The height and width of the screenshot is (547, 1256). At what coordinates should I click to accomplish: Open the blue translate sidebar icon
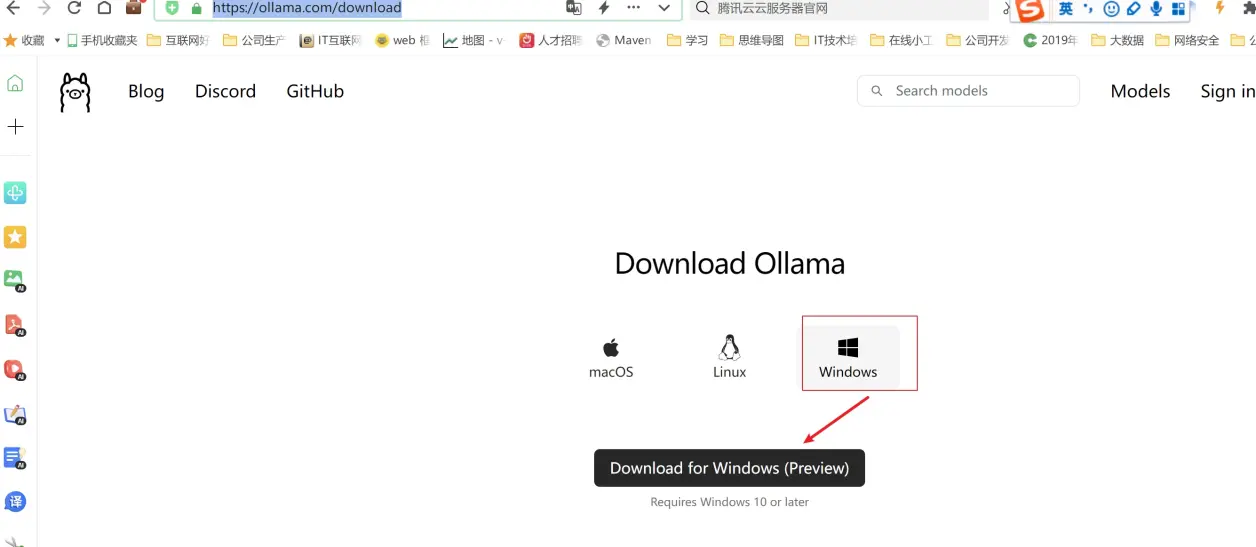[x=15, y=502]
